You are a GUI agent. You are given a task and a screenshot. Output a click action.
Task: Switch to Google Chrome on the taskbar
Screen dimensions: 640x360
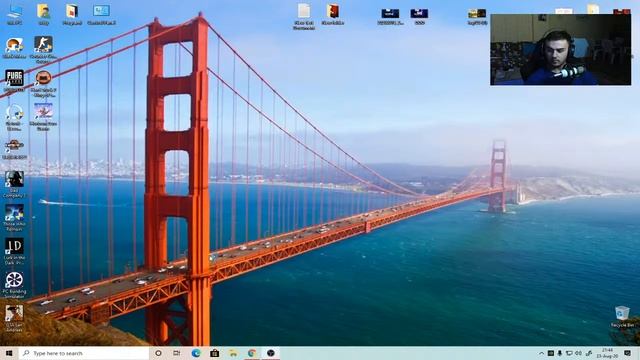click(252, 353)
